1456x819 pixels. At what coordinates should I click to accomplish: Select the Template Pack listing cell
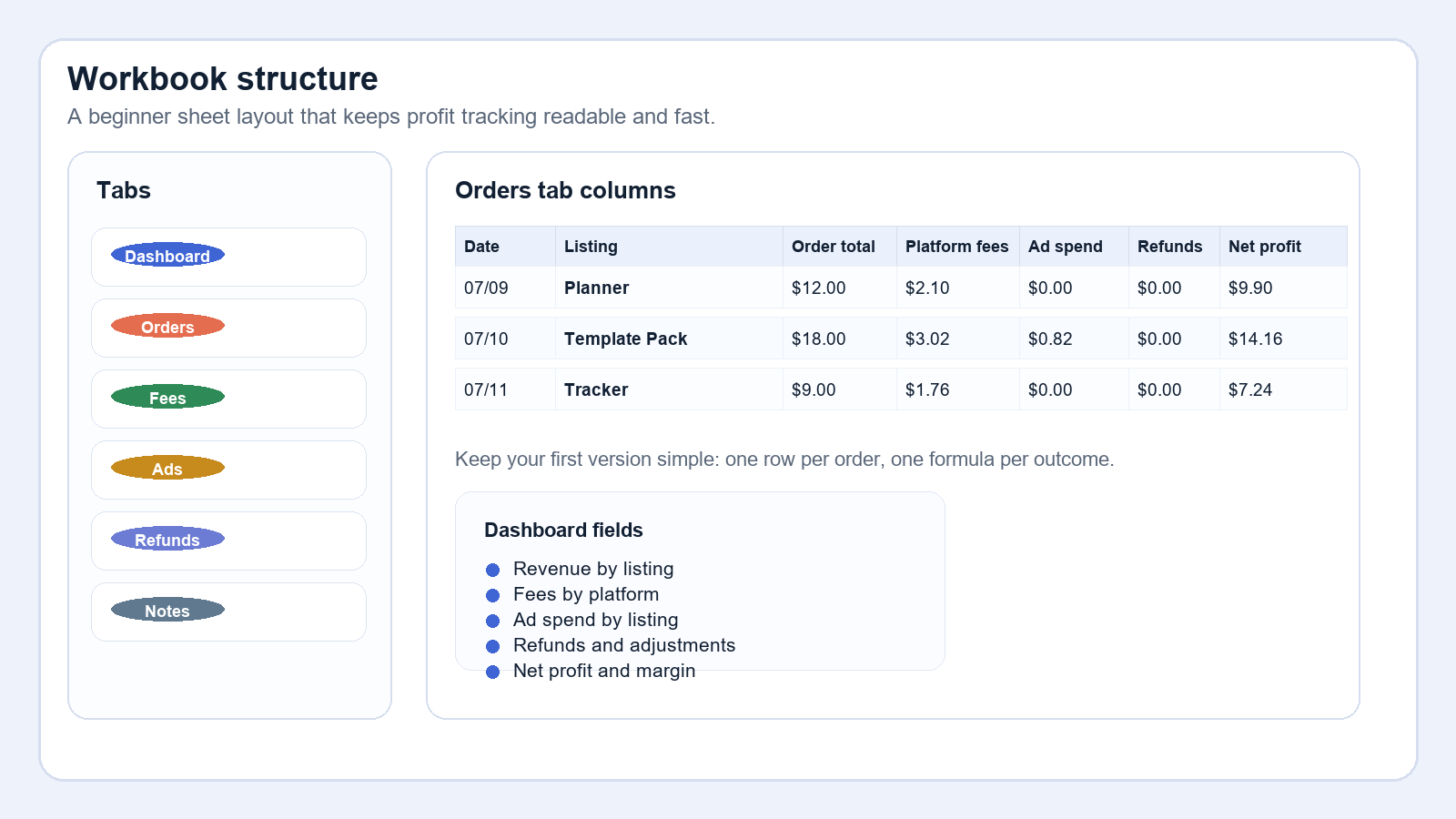coord(669,339)
